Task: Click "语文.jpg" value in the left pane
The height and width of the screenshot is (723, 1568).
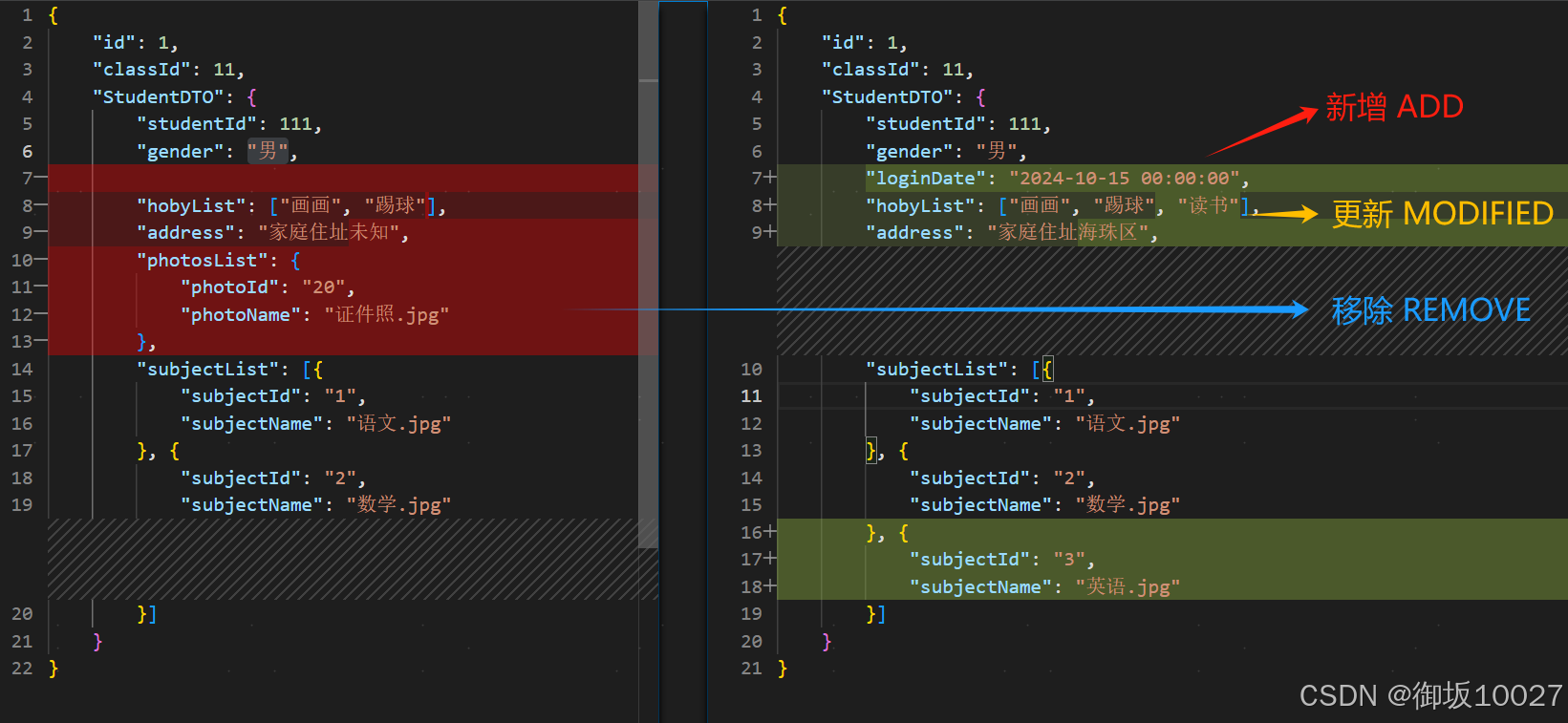Action: [398, 423]
